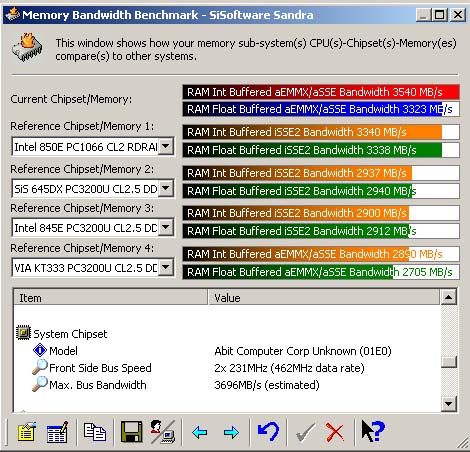Click blue RAM Float Bandwidth 3323 MB/s bar
This screenshot has height=452, width=470.
pyautogui.click(x=321, y=109)
